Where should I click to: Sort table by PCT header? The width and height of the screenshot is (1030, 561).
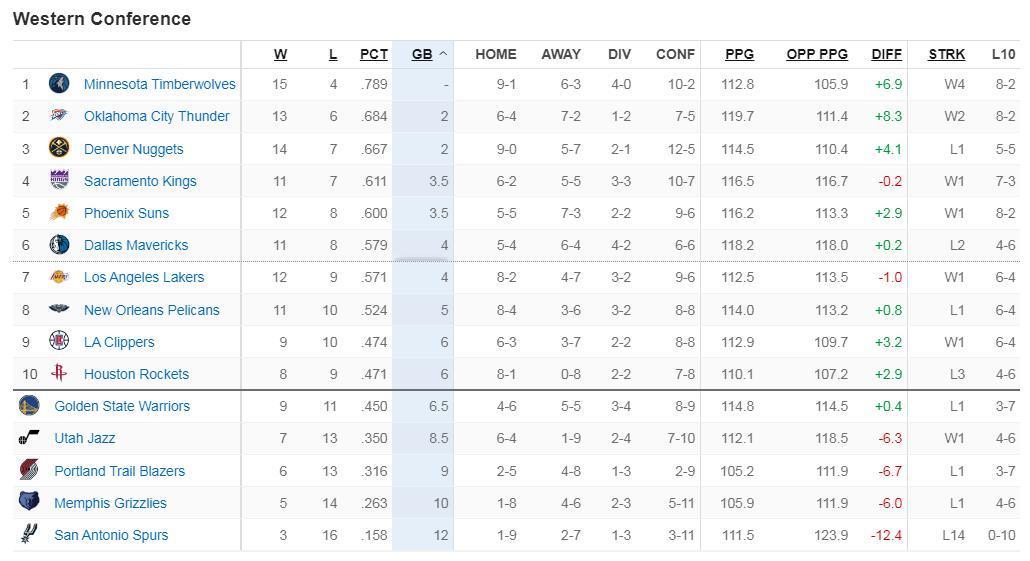pyautogui.click(x=373, y=54)
